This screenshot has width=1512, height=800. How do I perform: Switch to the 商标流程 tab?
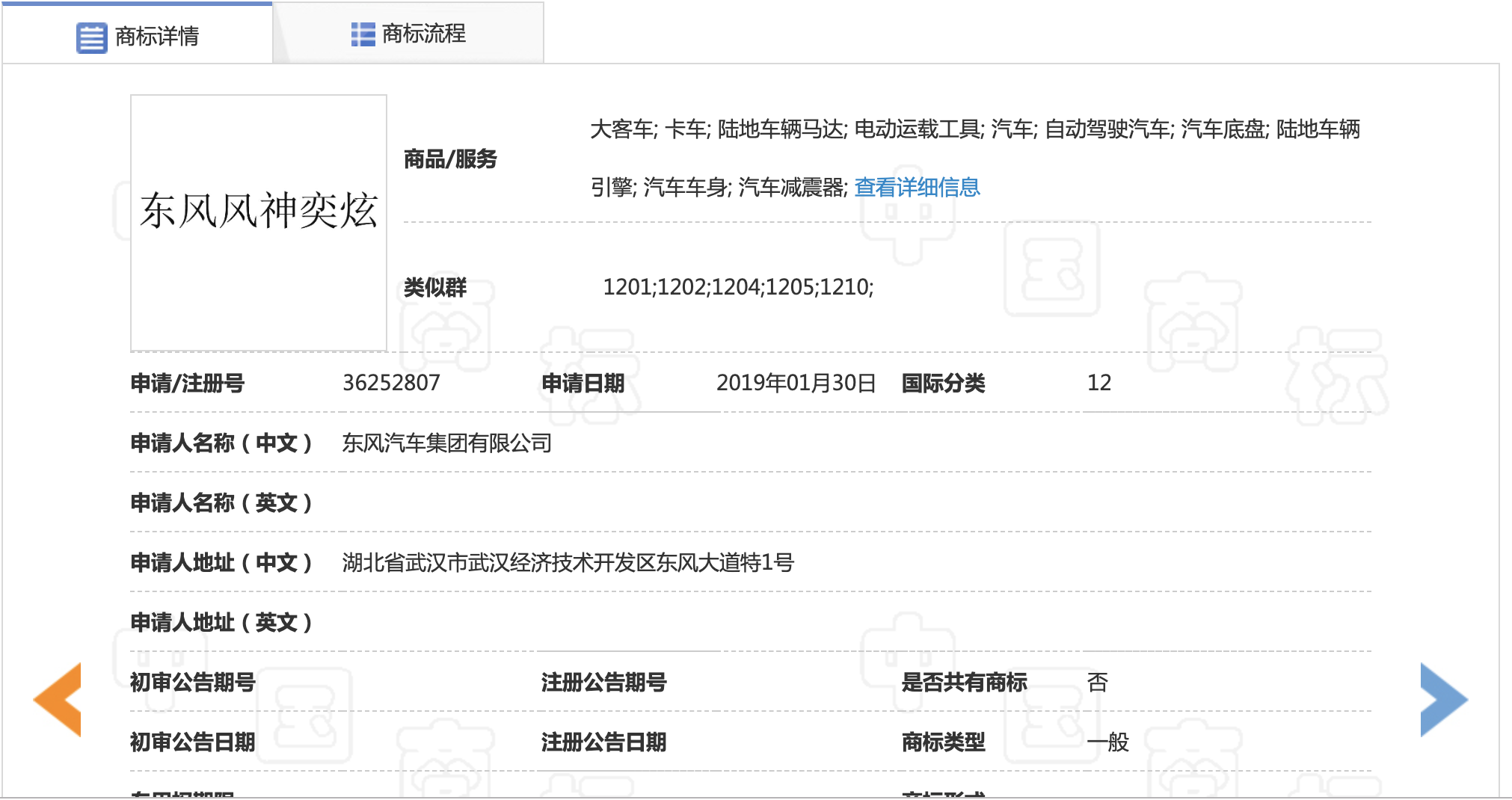pyautogui.click(x=408, y=34)
